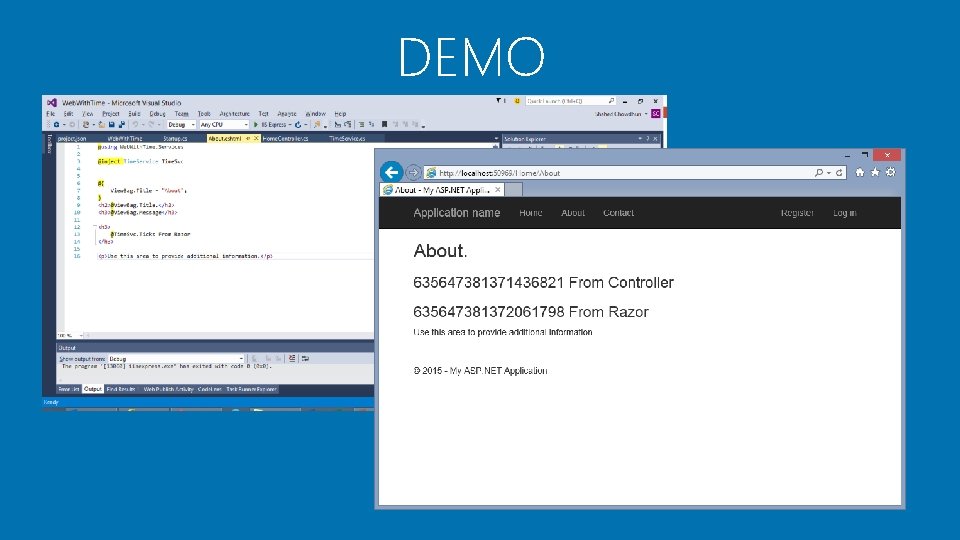Click Open File folder icon in Visual Studio toolbar

click(102, 124)
